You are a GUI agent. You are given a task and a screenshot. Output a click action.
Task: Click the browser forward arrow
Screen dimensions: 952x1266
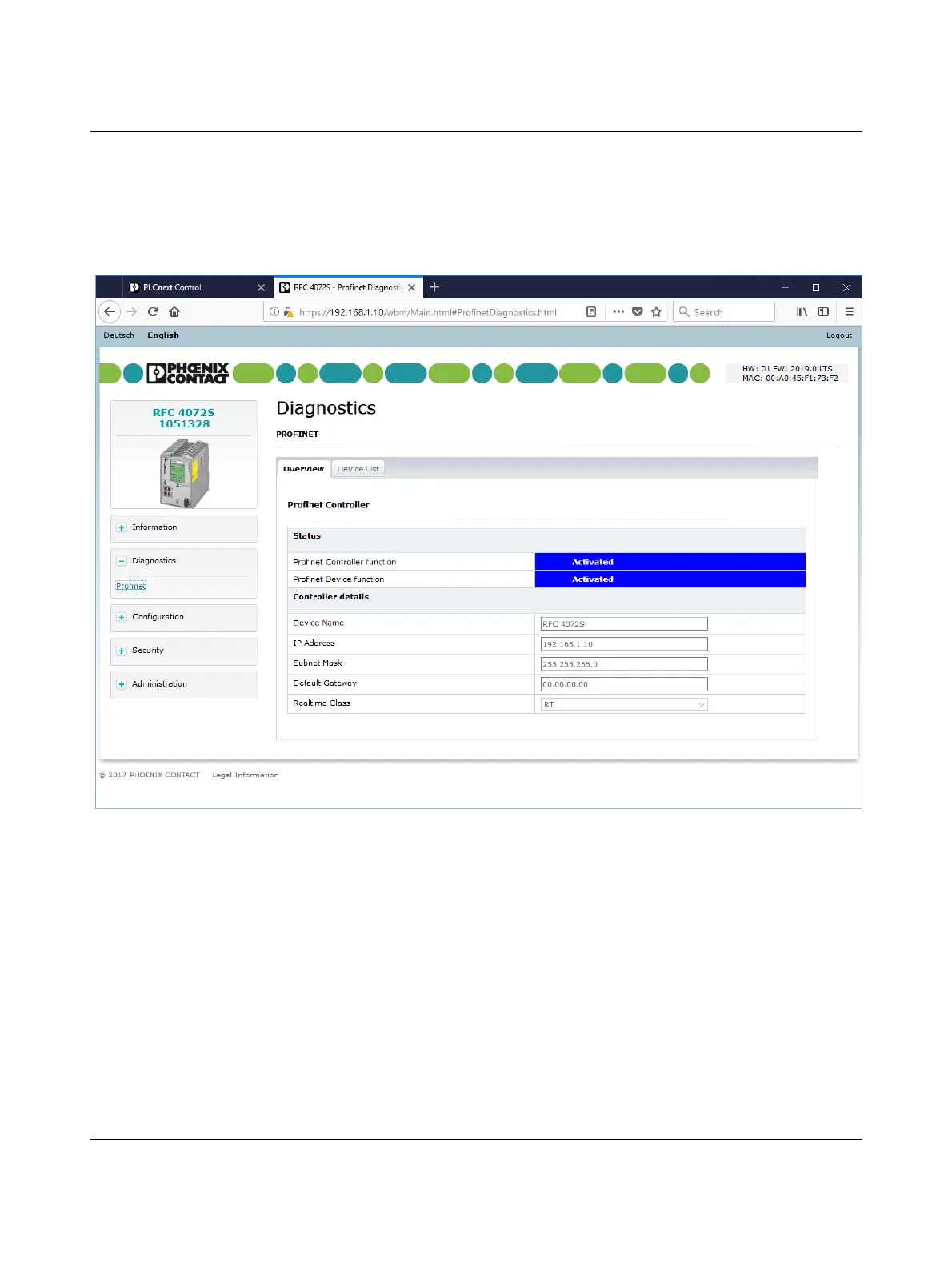click(x=132, y=312)
